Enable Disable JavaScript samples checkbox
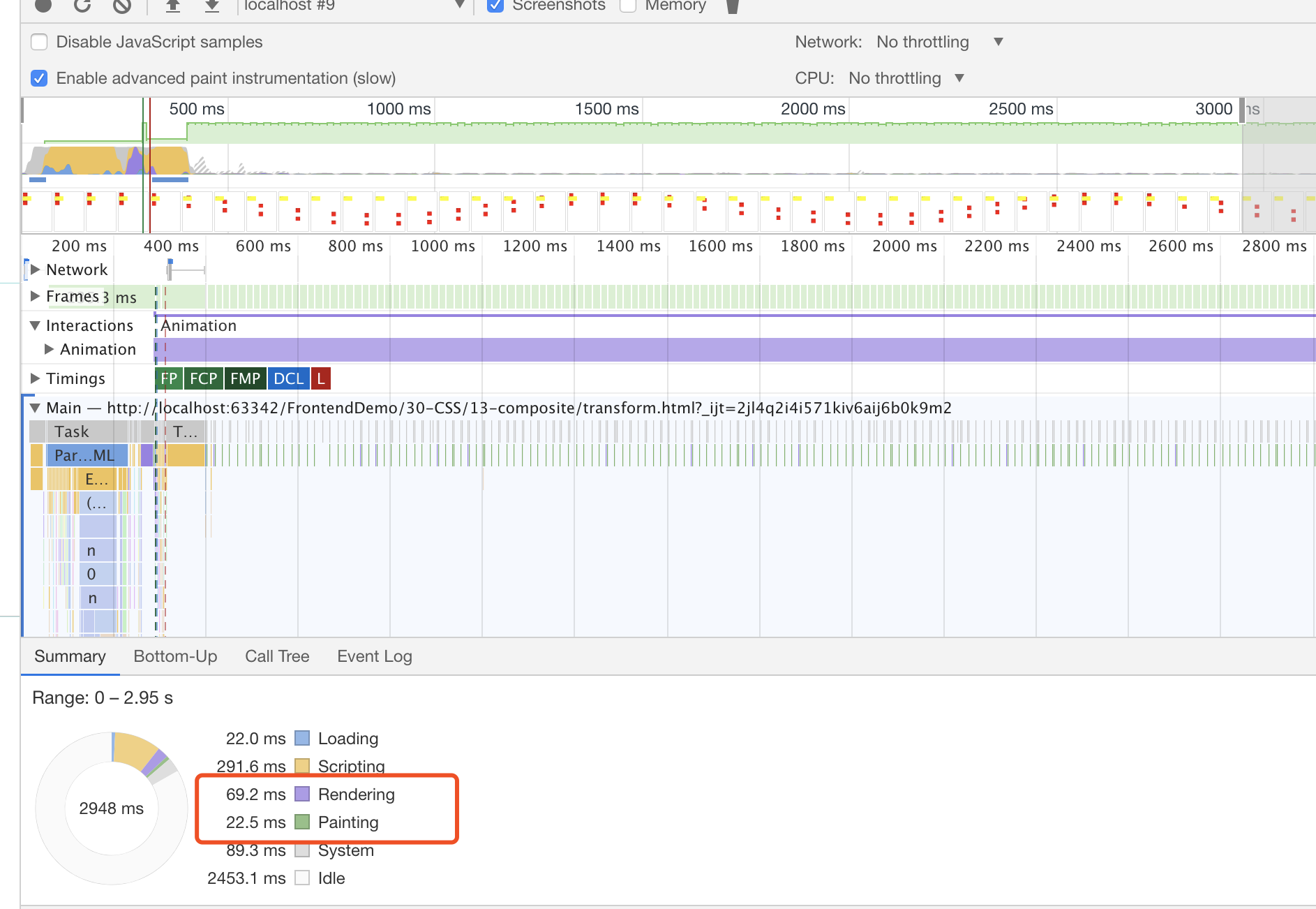The image size is (1316, 909). [x=40, y=42]
